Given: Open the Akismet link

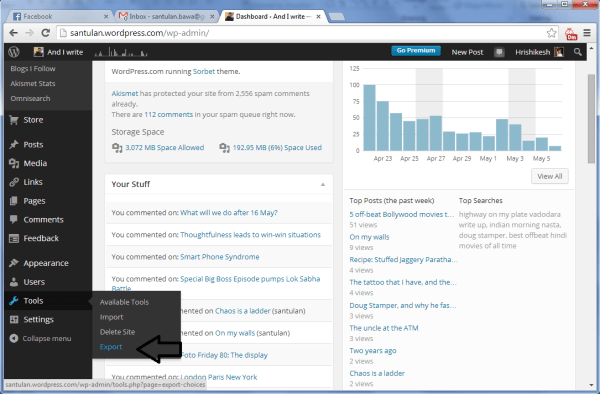Looking at the screenshot, I should (x=125, y=93).
